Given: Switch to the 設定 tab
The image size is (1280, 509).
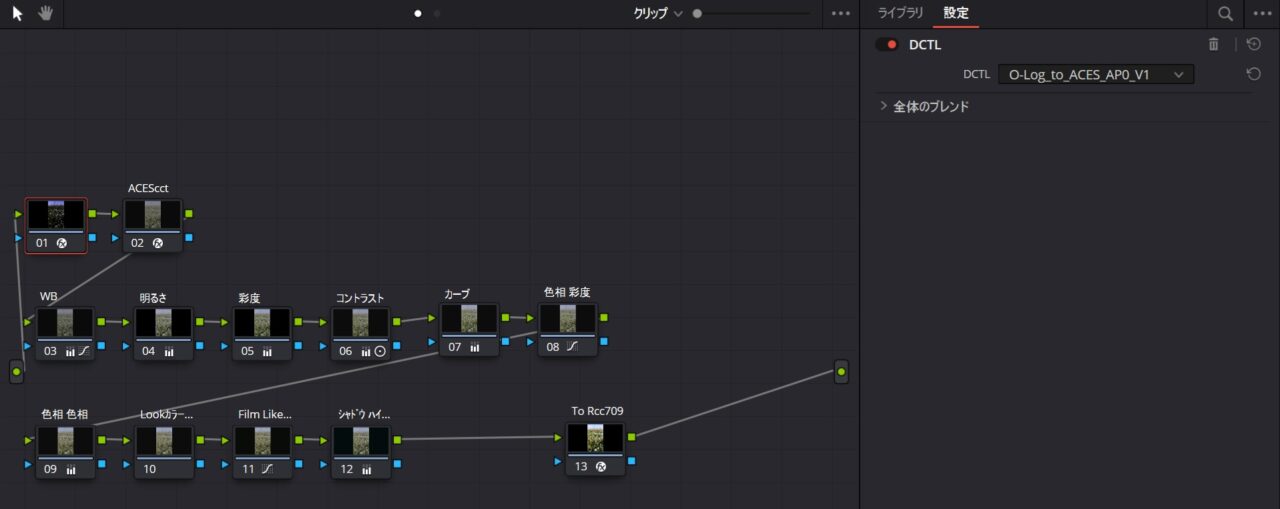Looking at the screenshot, I should [956, 13].
